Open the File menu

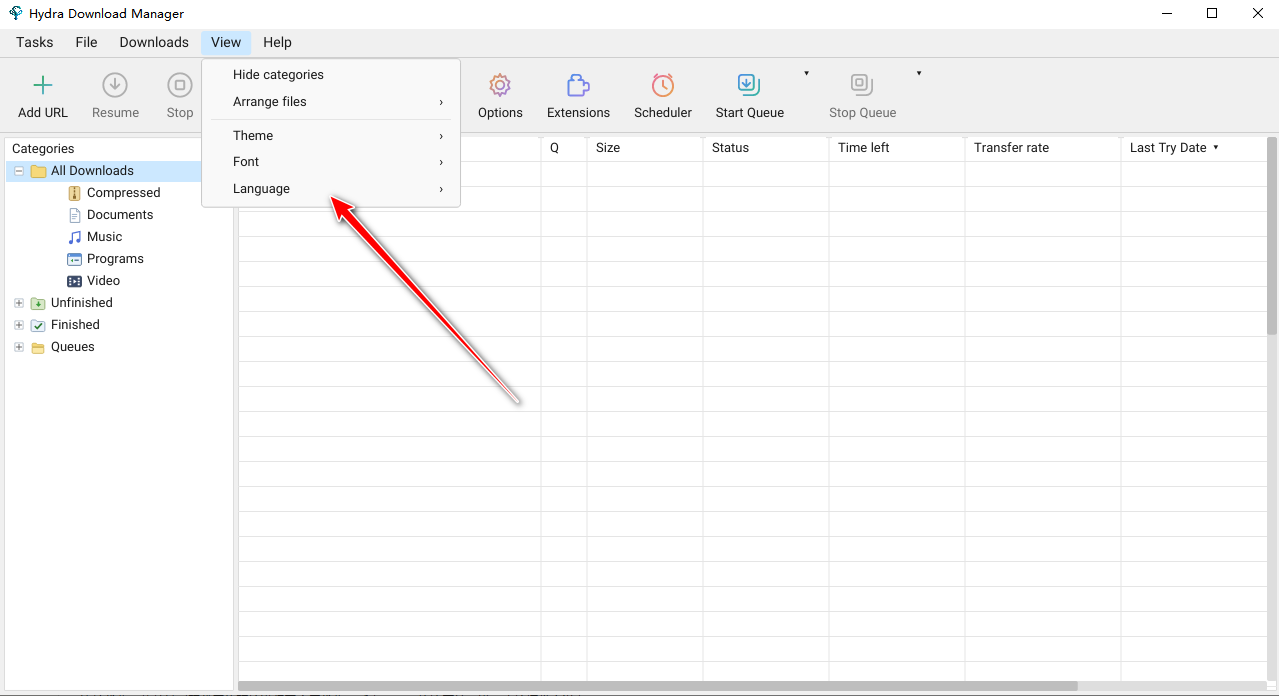point(86,42)
